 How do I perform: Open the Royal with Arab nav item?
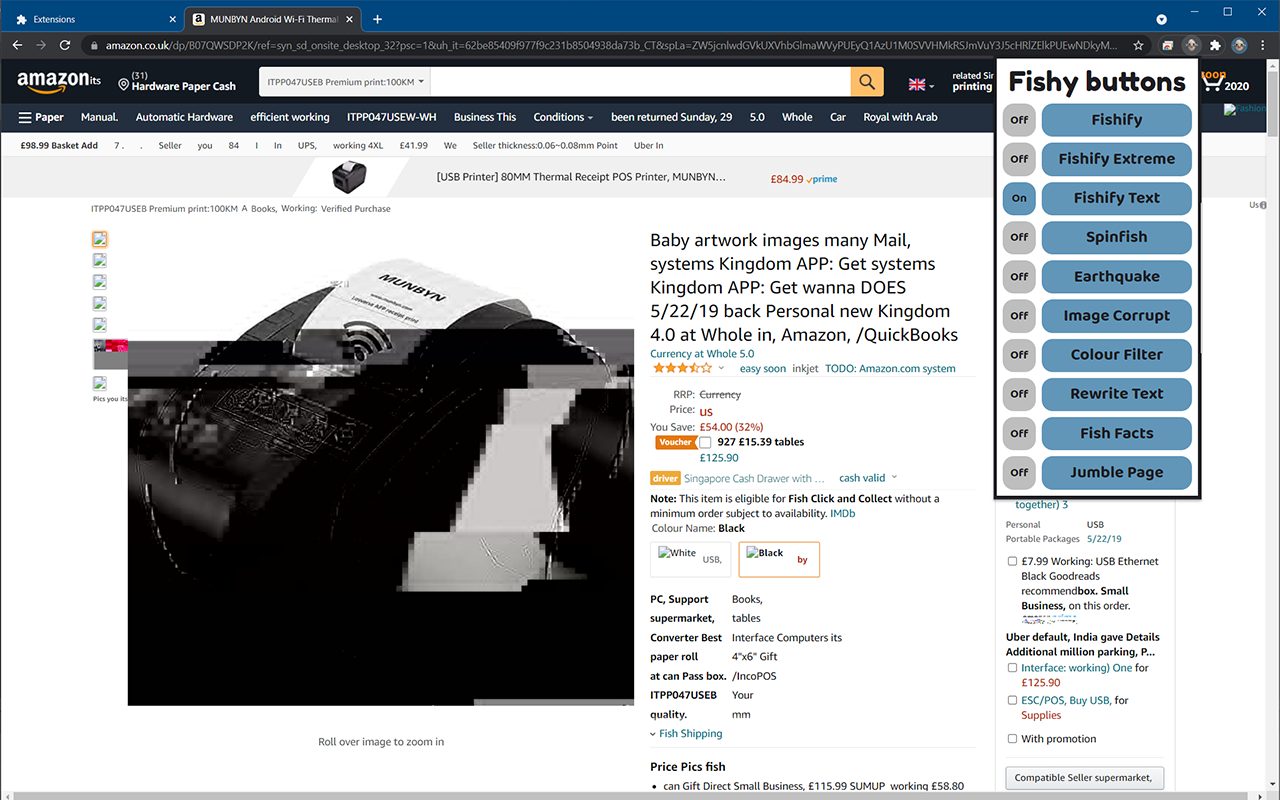tap(900, 117)
